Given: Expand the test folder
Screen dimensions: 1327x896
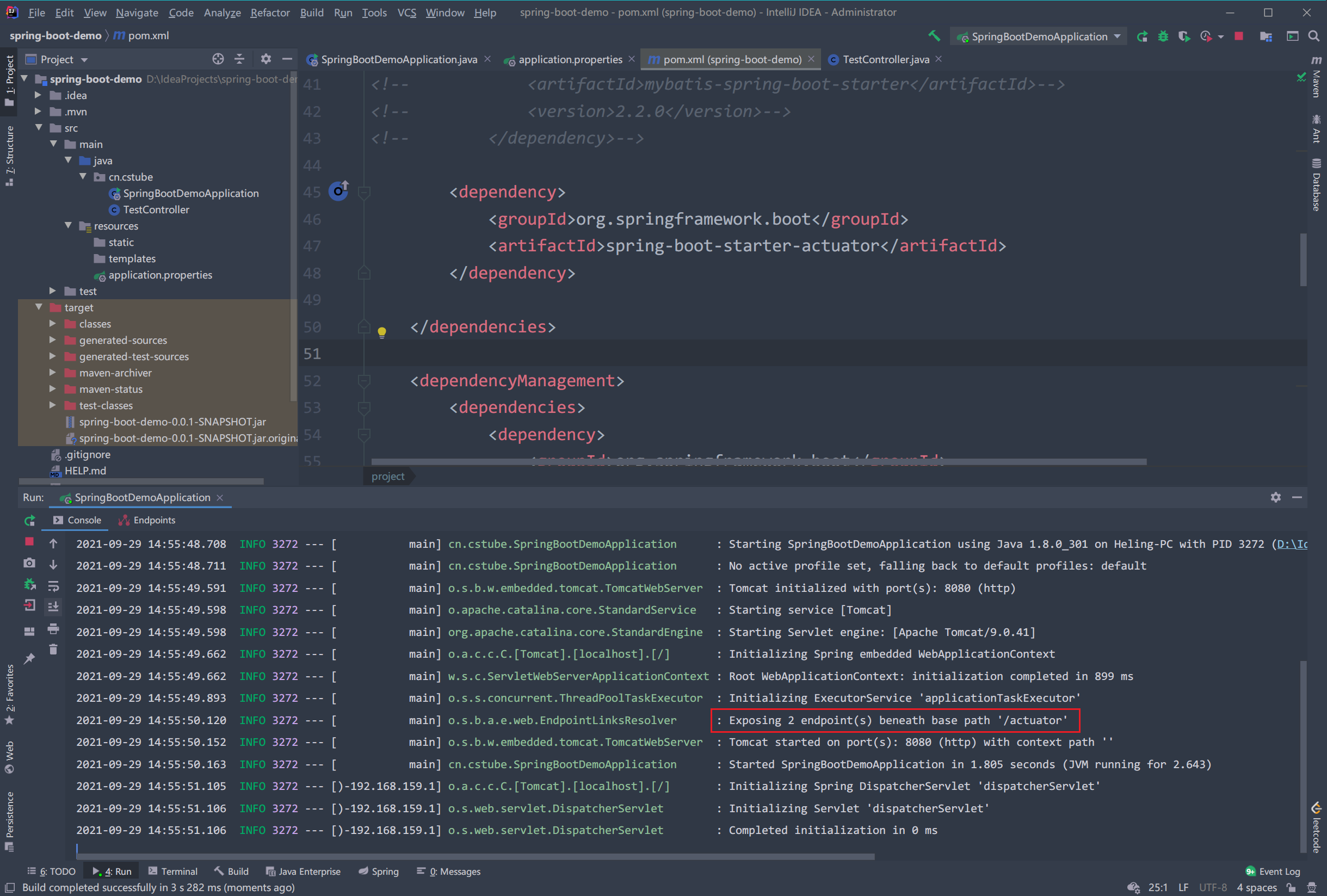Looking at the screenshot, I should pos(53,291).
